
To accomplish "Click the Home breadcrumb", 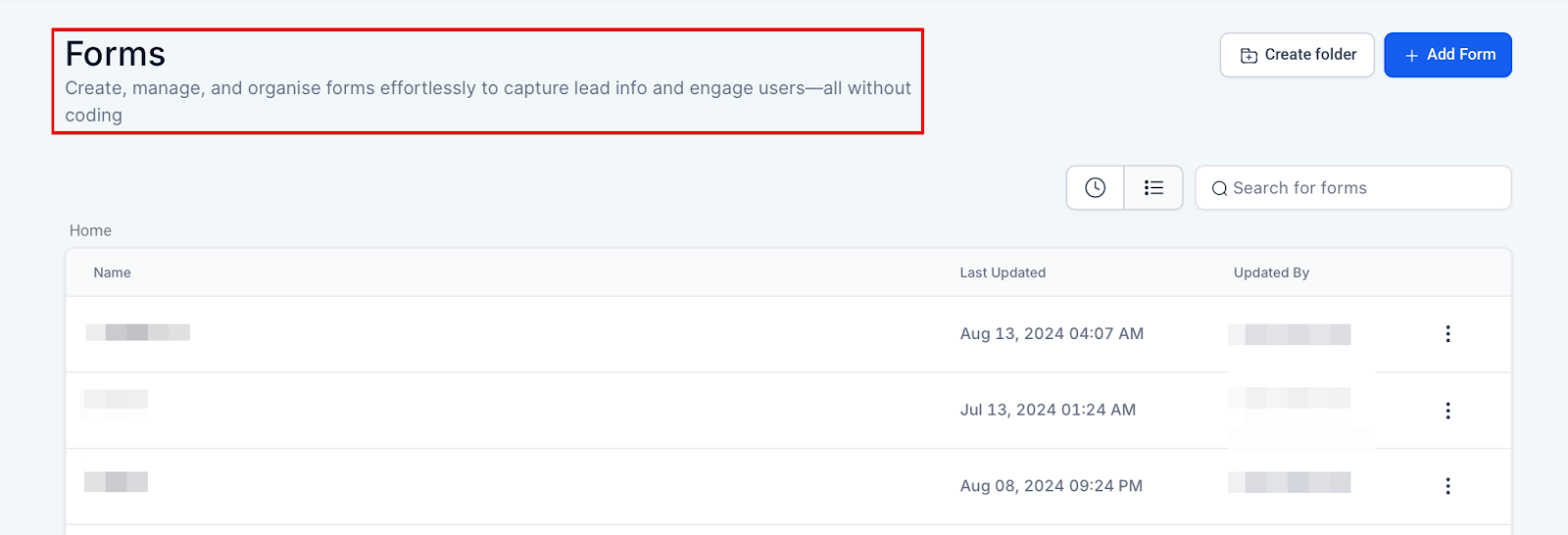I will (x=90, y=230).
